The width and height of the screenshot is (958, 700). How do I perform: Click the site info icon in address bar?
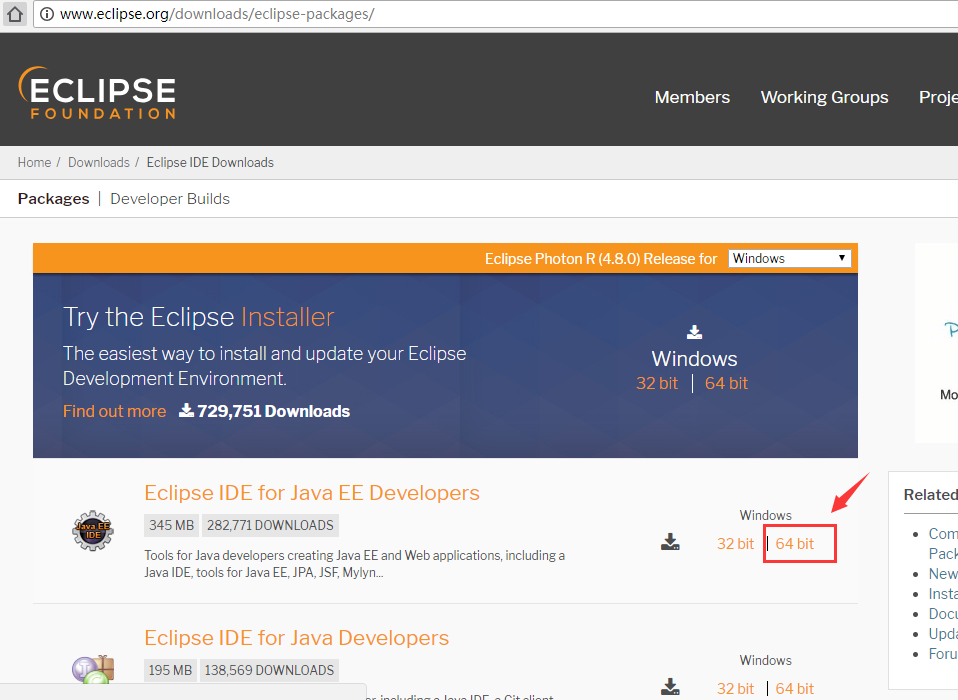[x=46, y=14]
